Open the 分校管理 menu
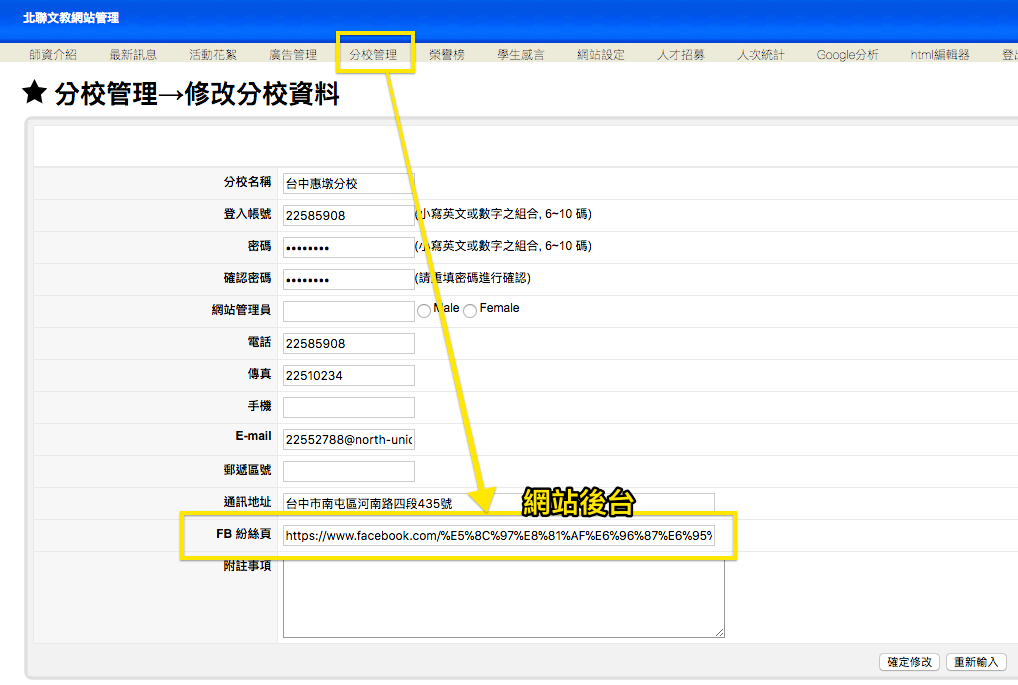This screenshot has height=685, width=1018. coord(373,55)
